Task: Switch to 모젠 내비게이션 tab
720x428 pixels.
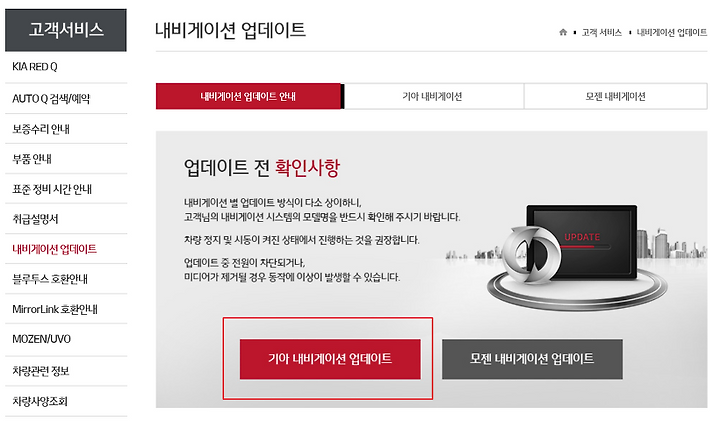Action: [615, 96]
